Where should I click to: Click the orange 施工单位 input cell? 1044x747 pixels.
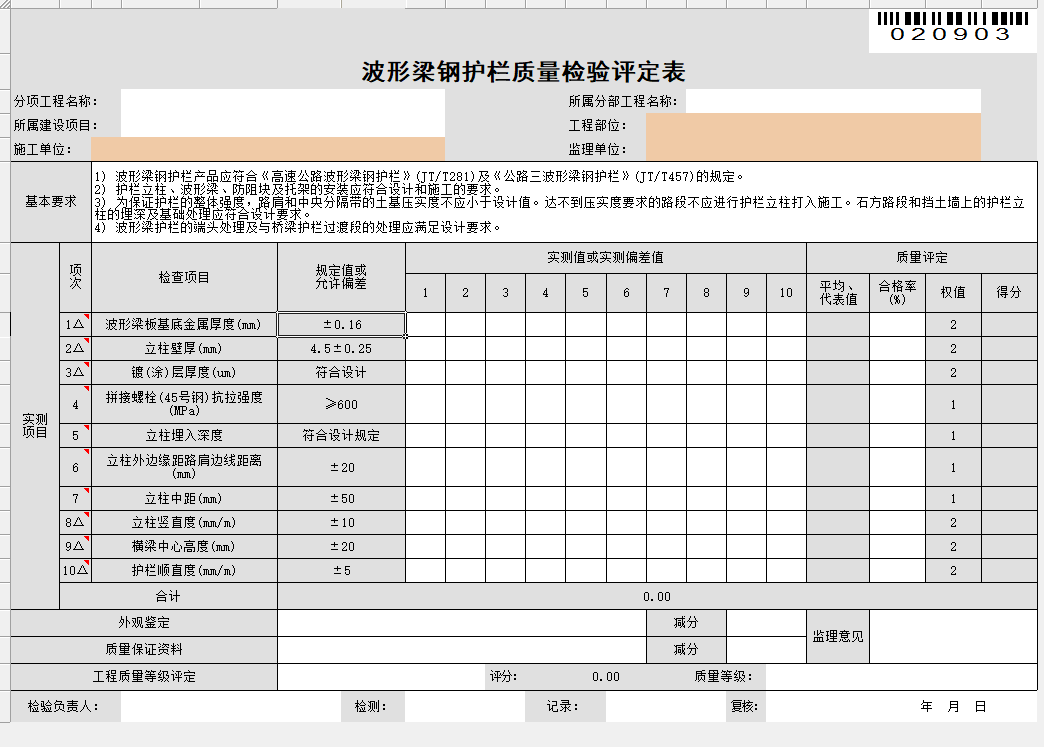[282, 150]
